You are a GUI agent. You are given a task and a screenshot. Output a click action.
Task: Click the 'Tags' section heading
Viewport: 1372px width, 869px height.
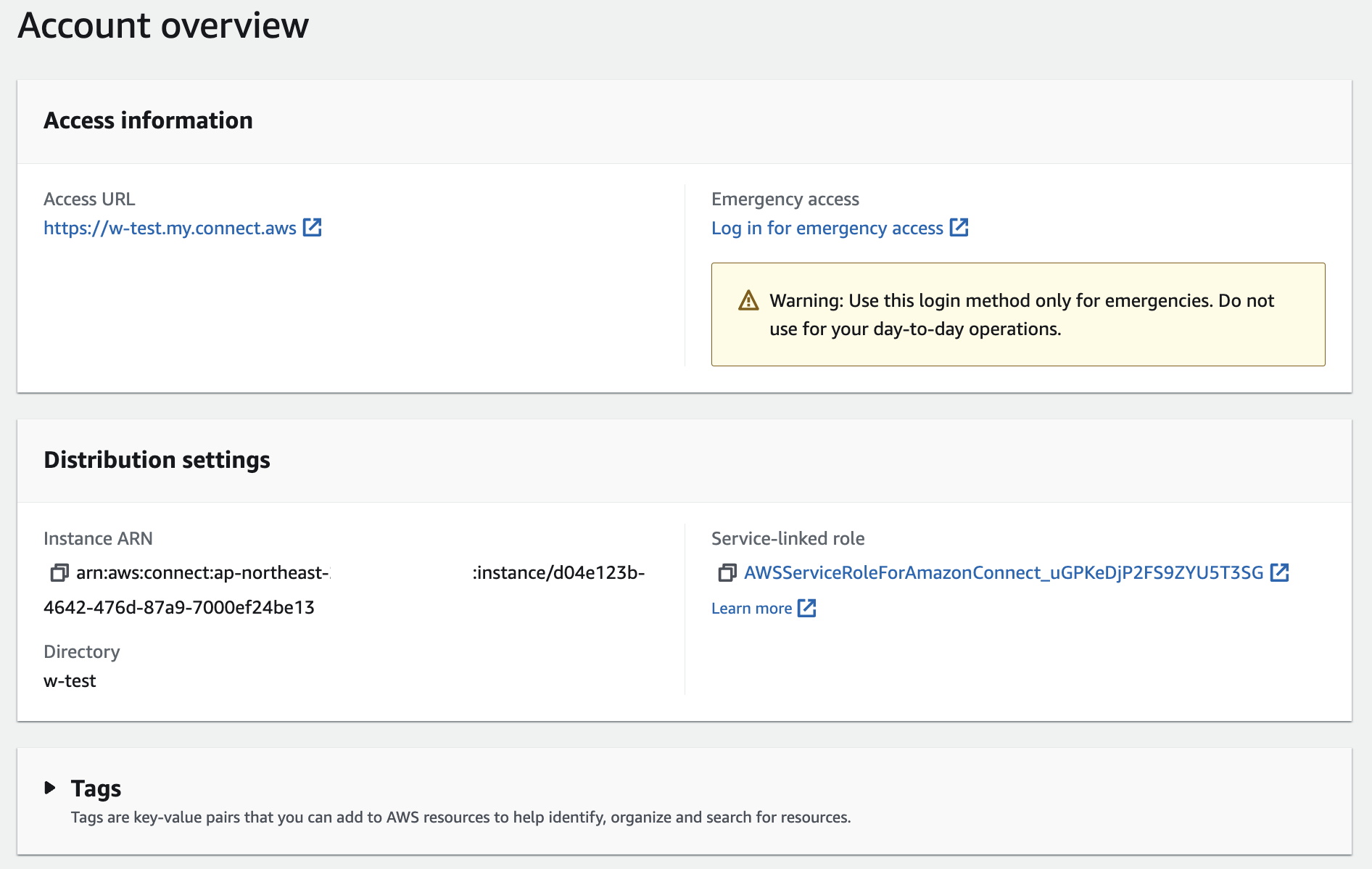96,788
